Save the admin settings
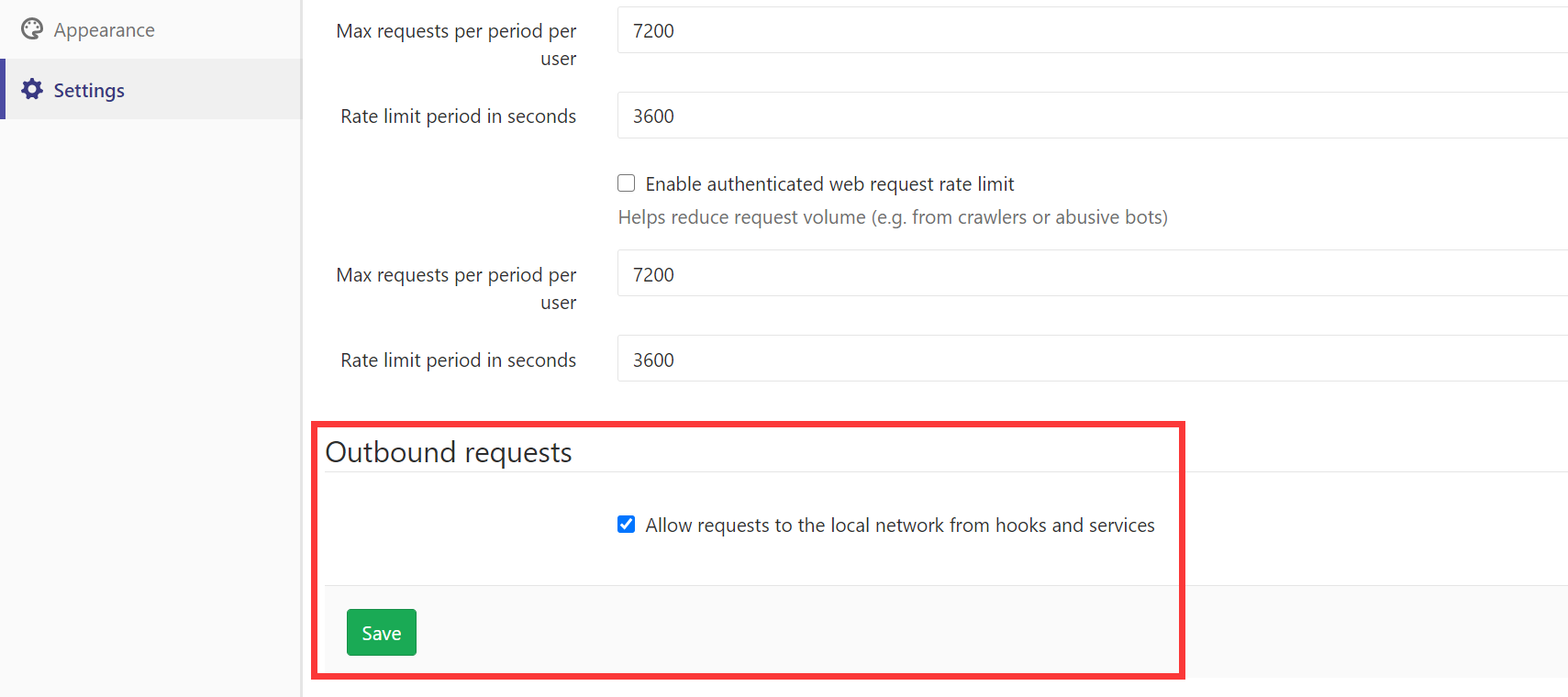Image resolution: width=1568 pixels, height=697 pixels. (x=382, y=633)
